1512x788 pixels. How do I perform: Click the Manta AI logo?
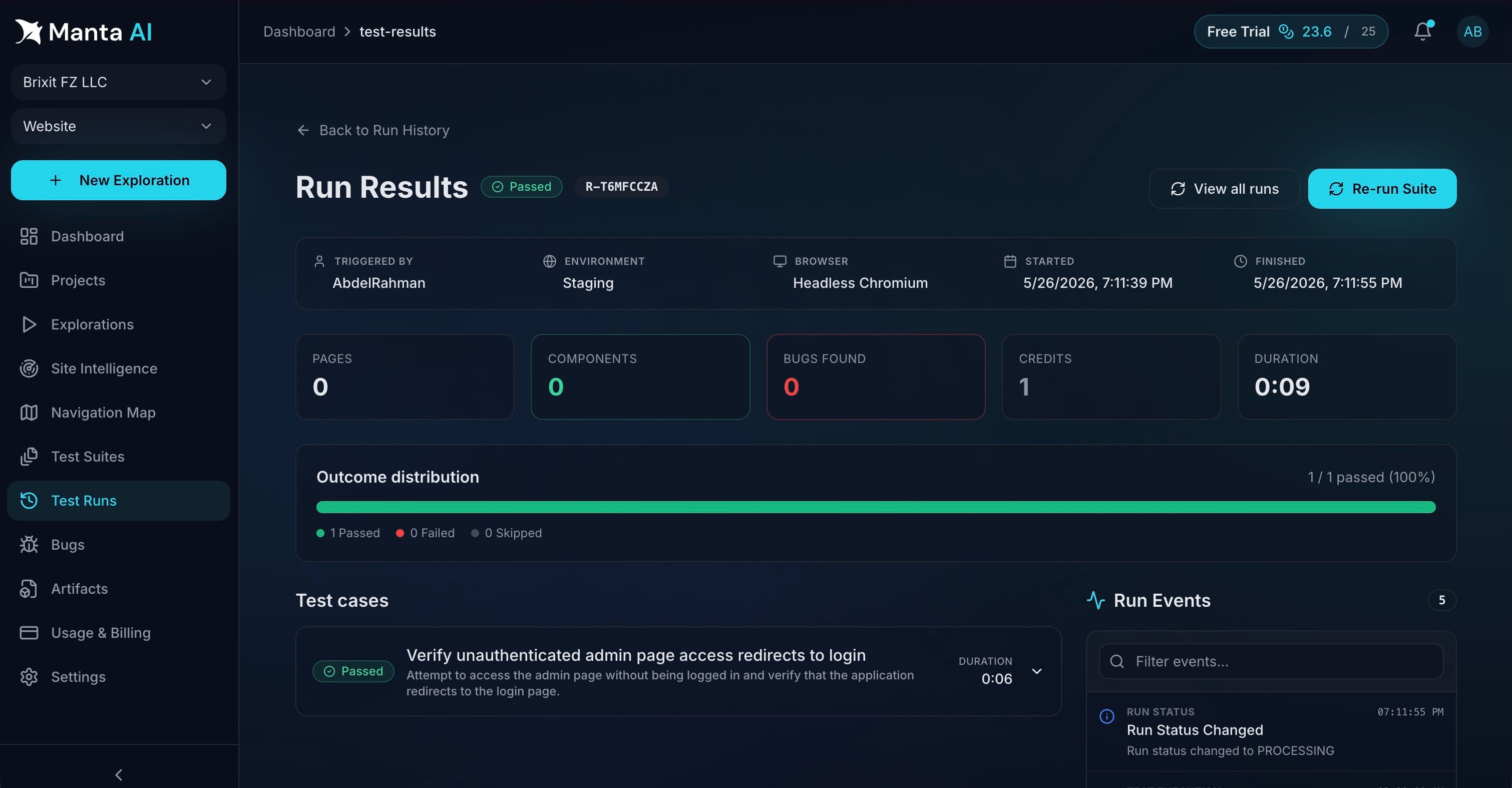[x=83, y=32]
